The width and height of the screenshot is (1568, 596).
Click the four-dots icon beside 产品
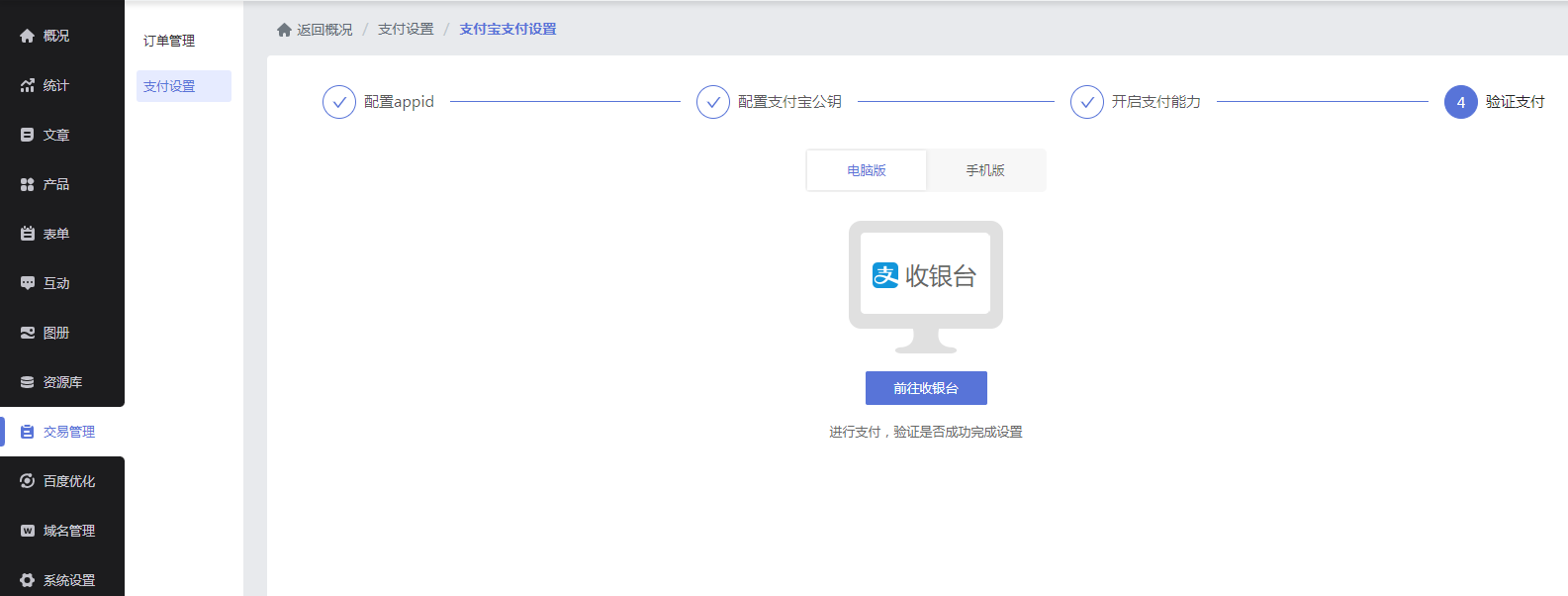27,184
